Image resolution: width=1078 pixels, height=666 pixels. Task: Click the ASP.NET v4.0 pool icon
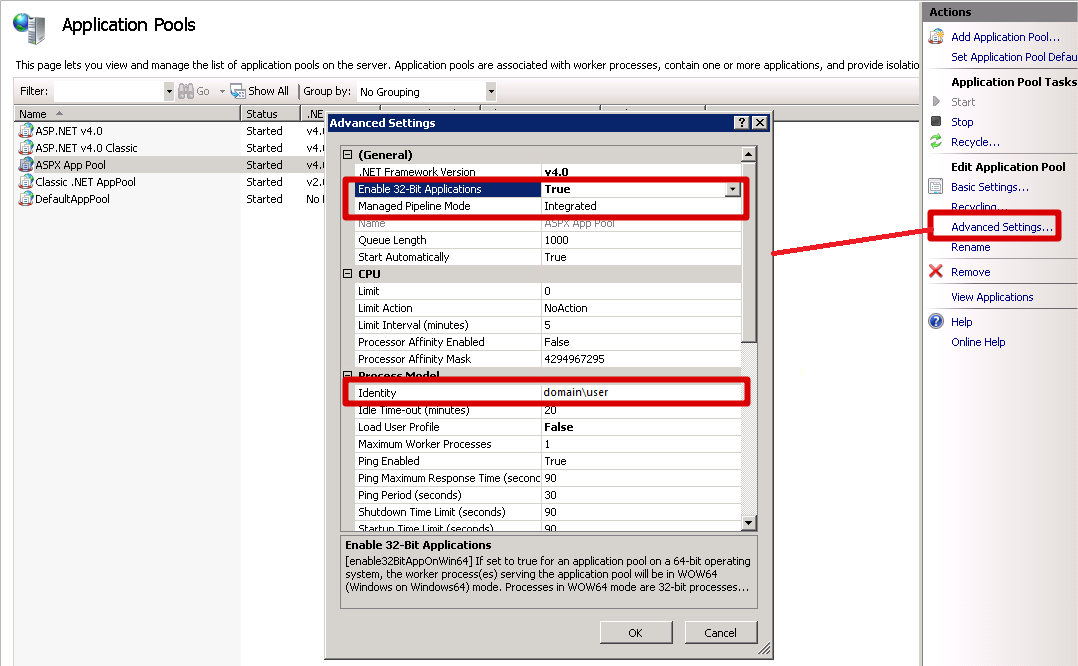(25, 131)
